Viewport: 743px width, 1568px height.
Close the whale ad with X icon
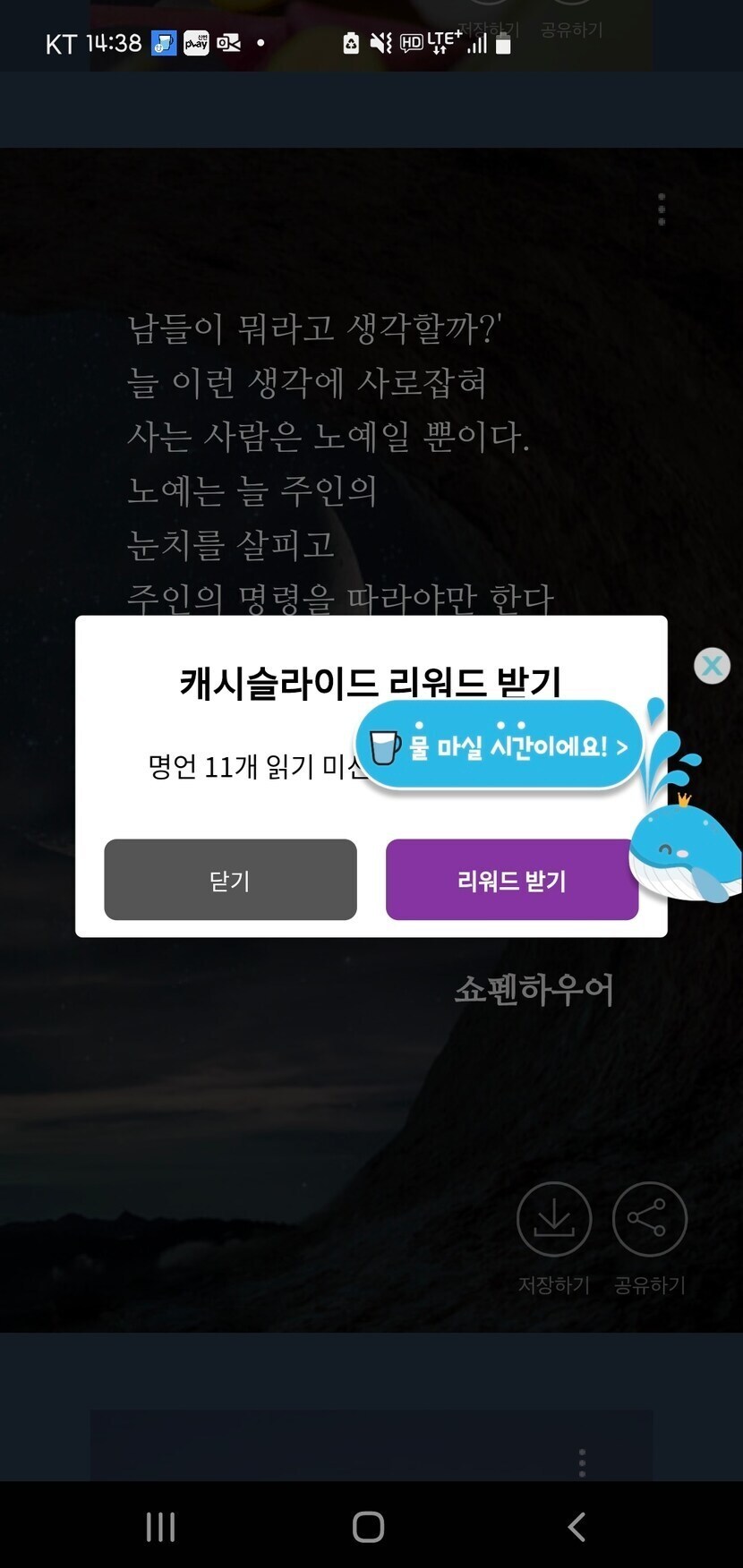click(x=713, y=666)
